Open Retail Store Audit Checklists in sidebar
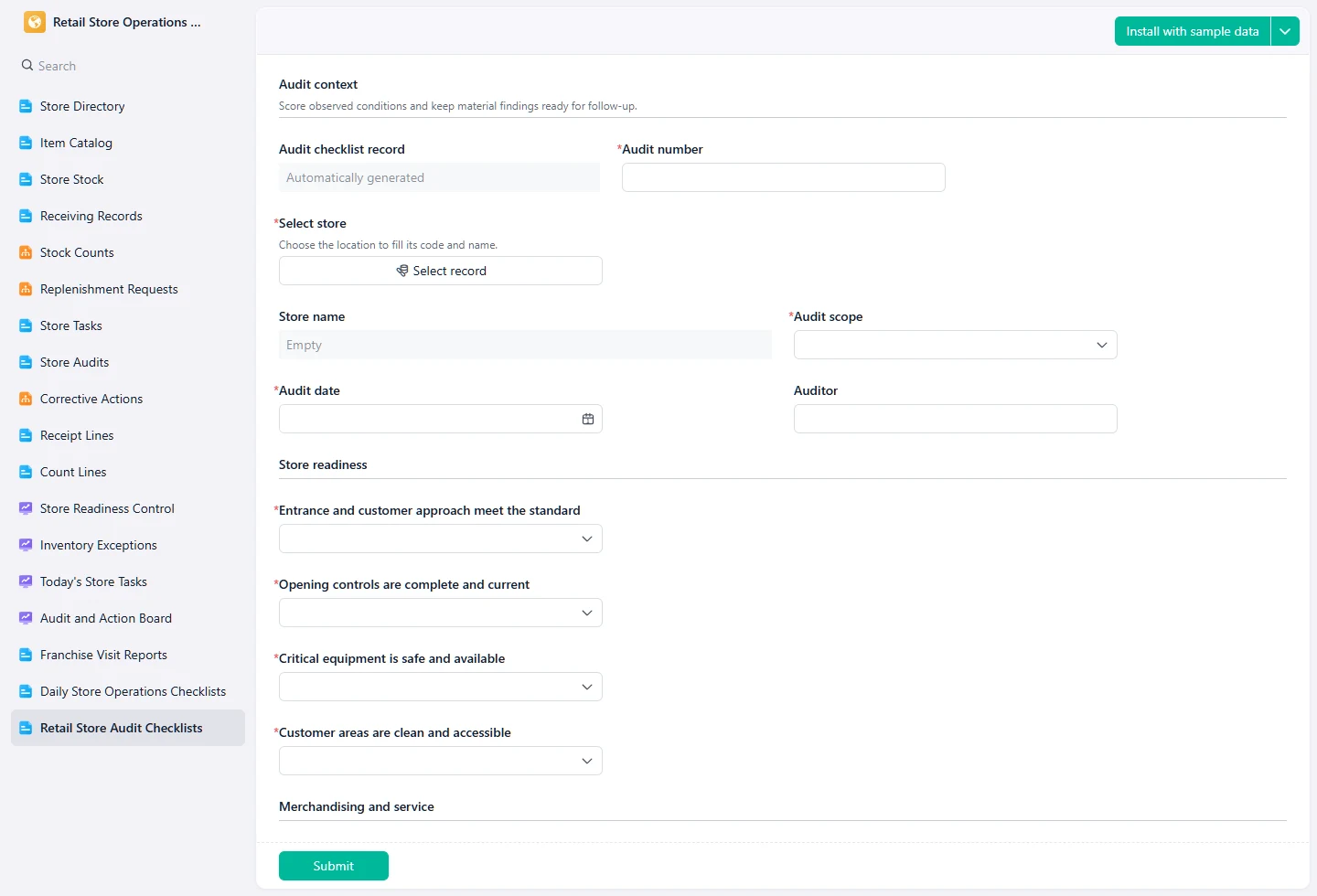Screen dimensions: 1317x896 (x=128, y=728)
